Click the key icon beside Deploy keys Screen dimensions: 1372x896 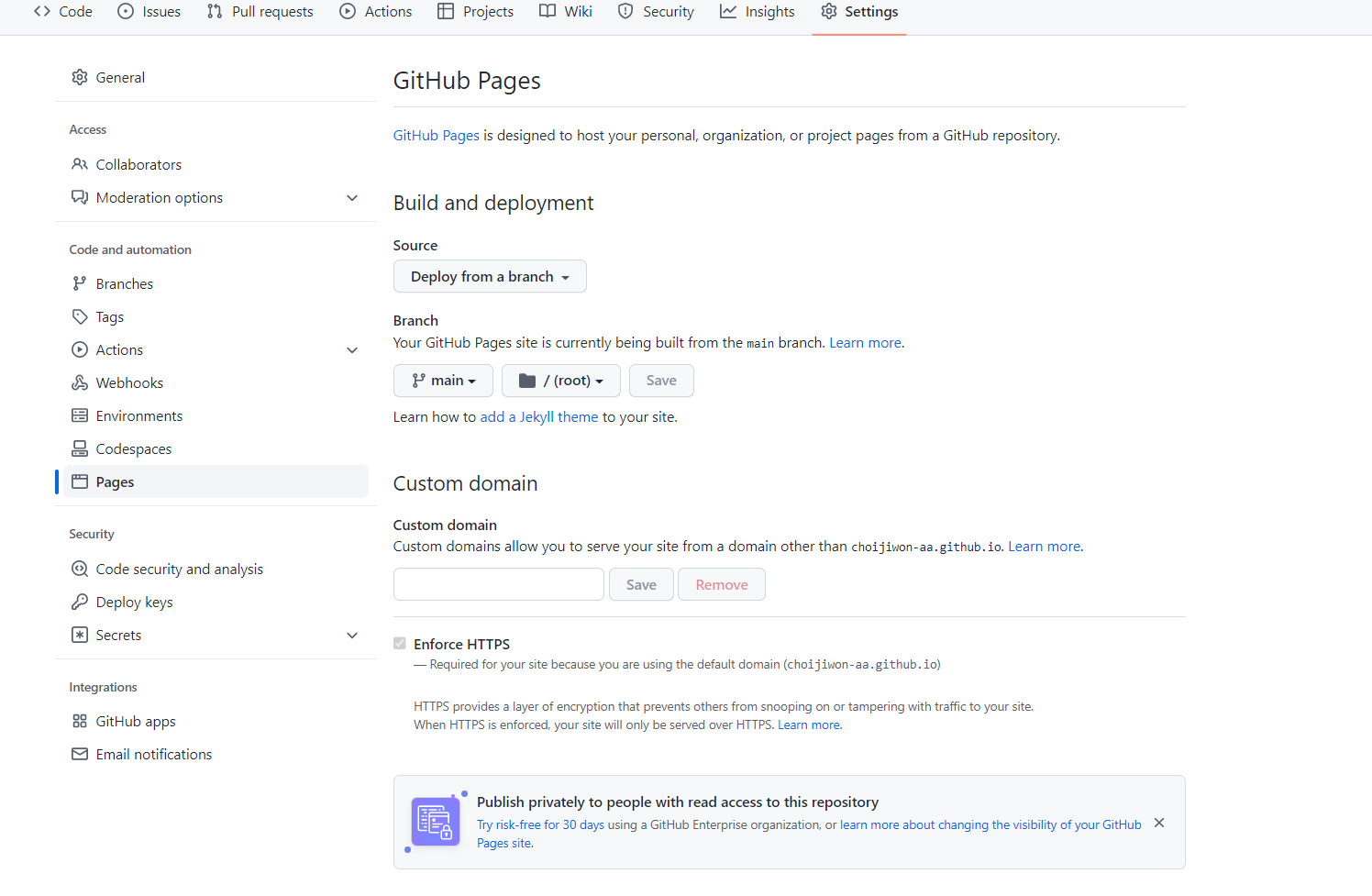point(80,602)
